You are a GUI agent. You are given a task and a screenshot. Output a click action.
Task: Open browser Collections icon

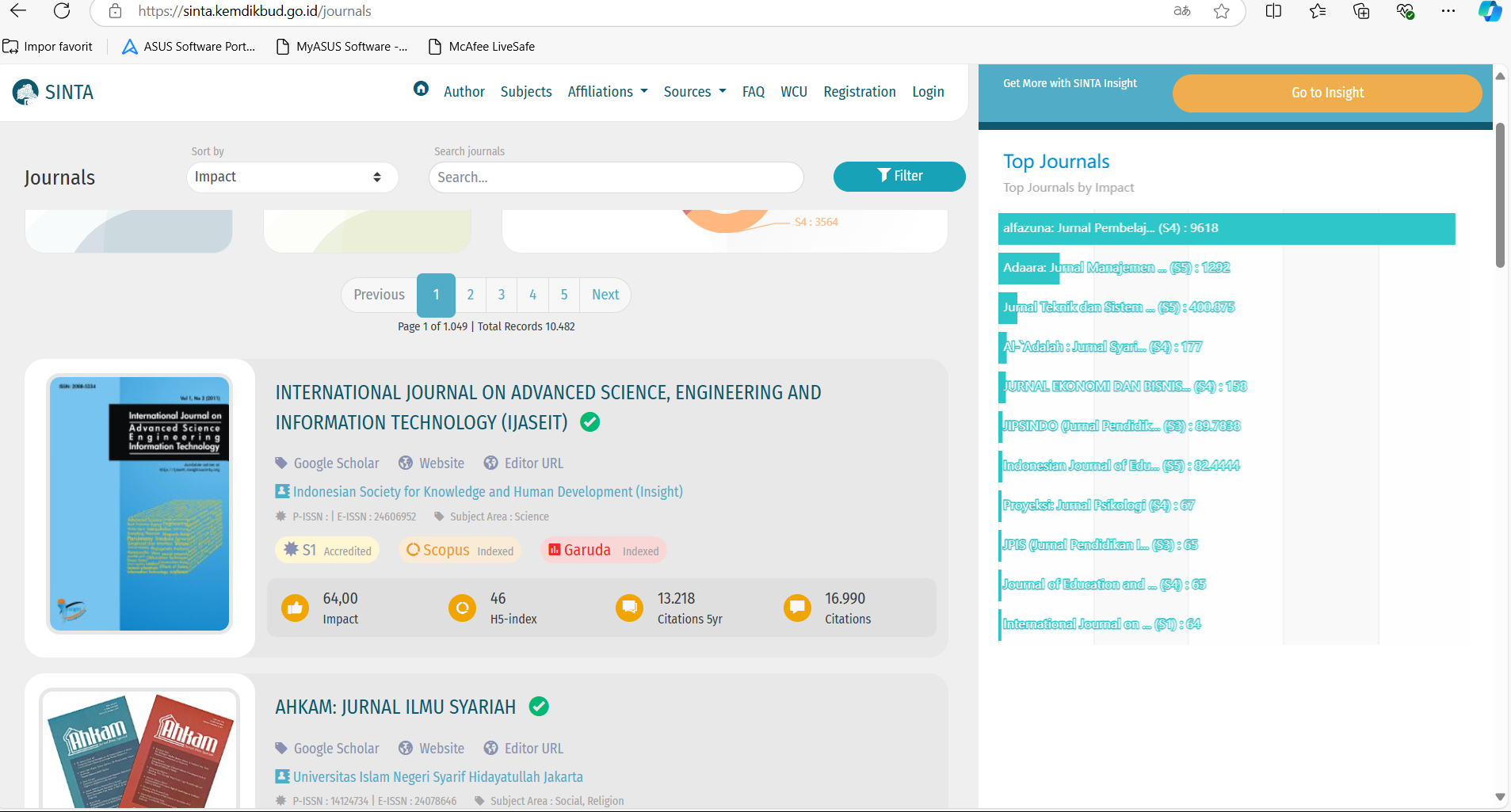coord(1361,11)
